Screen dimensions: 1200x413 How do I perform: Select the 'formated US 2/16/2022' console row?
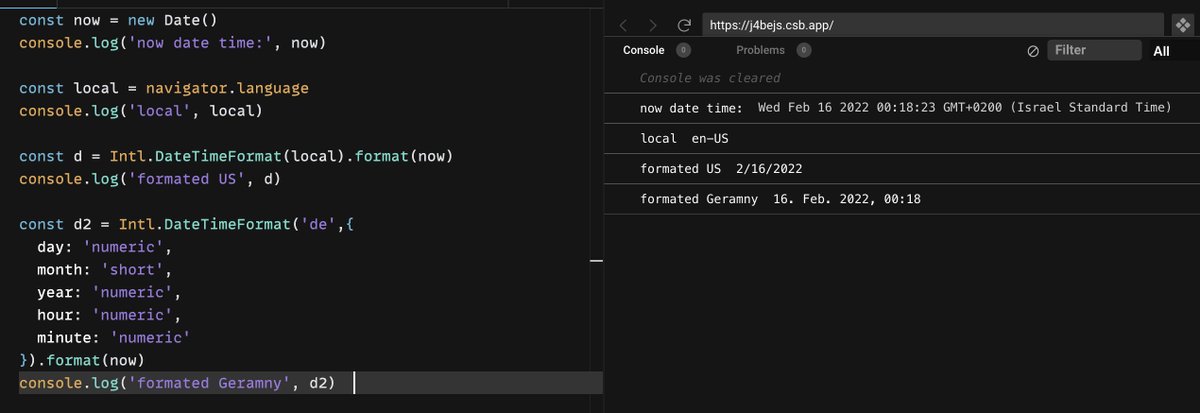902,169
